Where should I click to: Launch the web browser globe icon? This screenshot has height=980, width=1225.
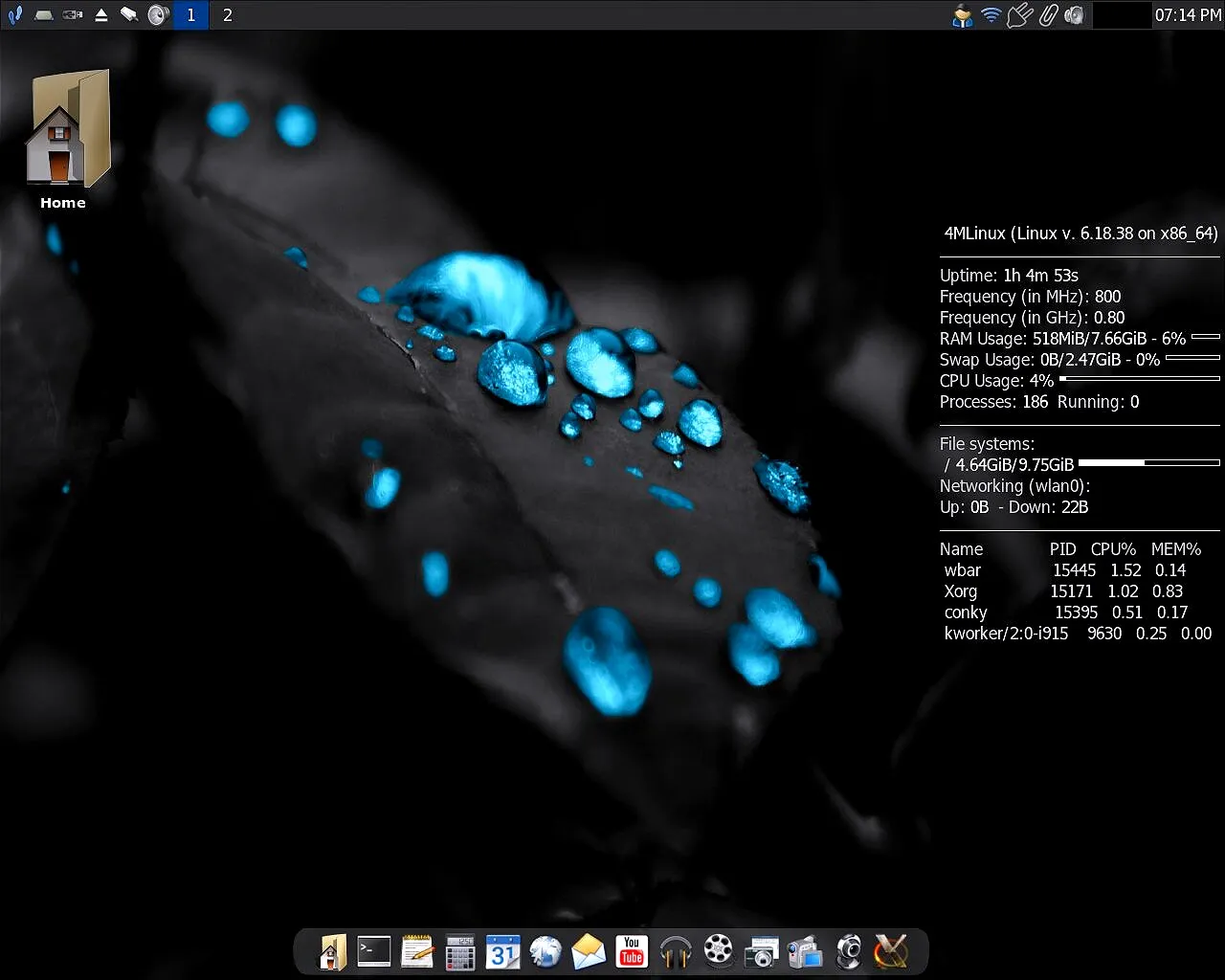546,952
